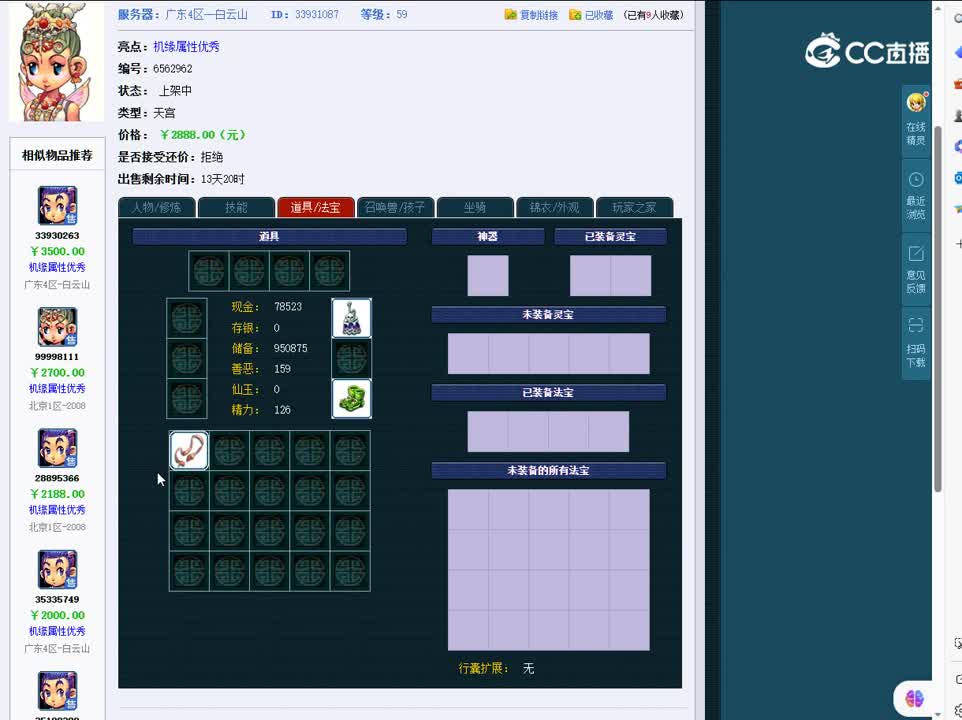
Task: Click the 服务器 广东4区-白云山 text
Action: point(183,15)
